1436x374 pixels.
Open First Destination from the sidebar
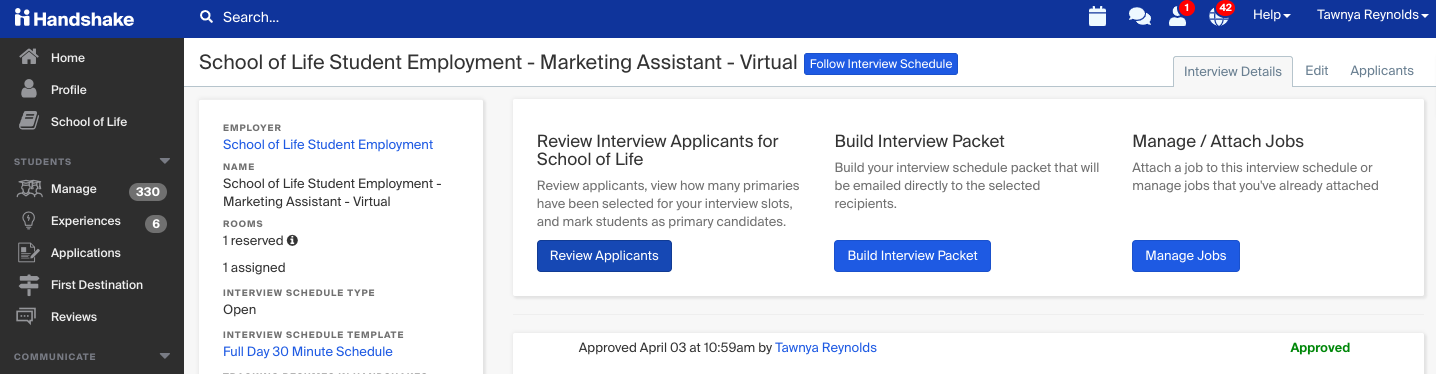97,285
